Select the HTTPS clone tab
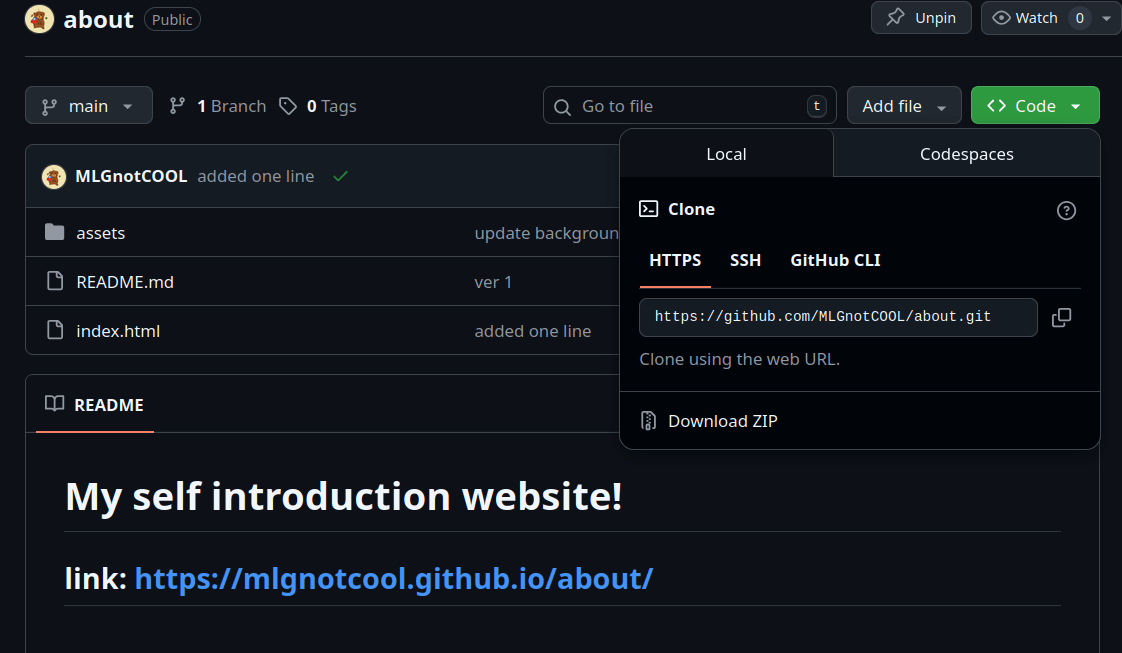 (x=675, y=260)
